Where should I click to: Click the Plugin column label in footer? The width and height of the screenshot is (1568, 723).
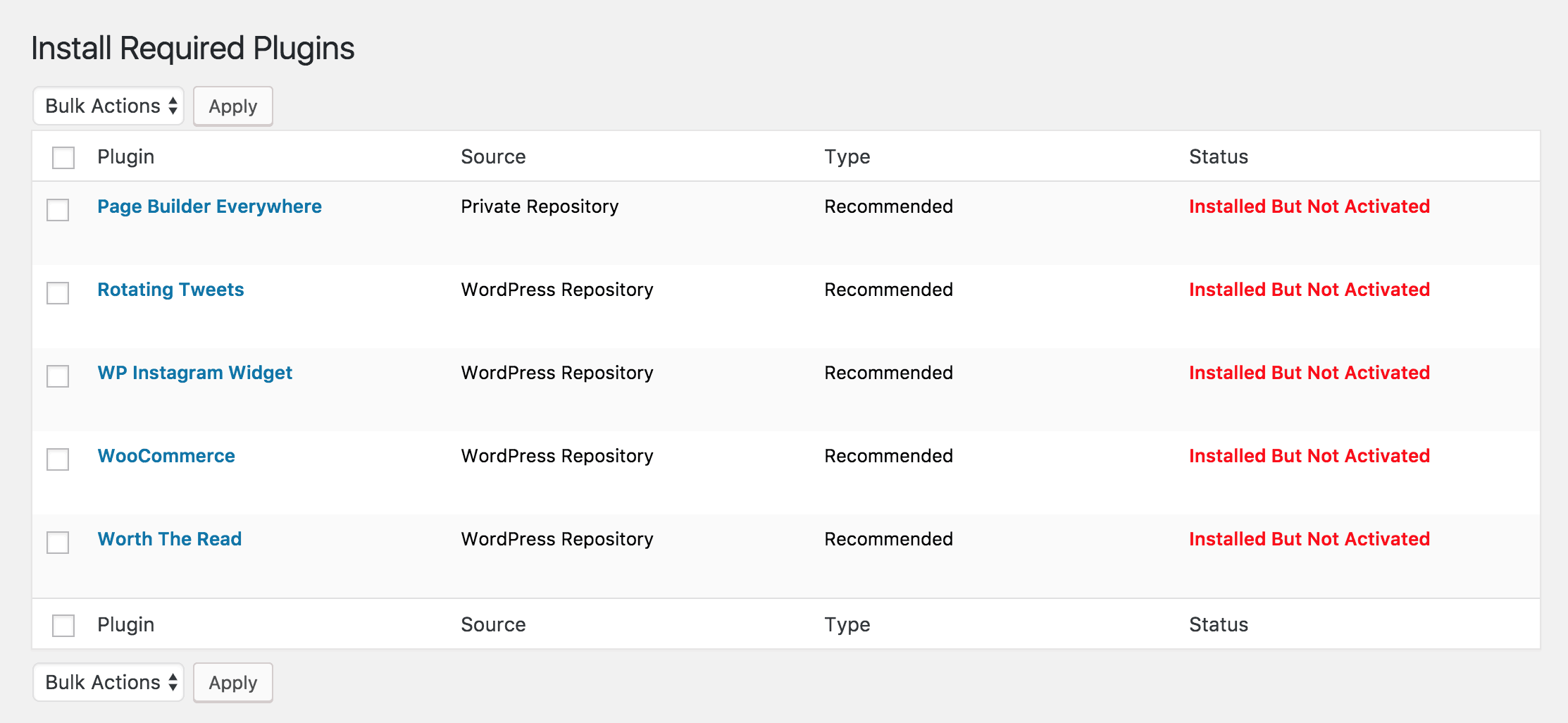coord(125,624)
